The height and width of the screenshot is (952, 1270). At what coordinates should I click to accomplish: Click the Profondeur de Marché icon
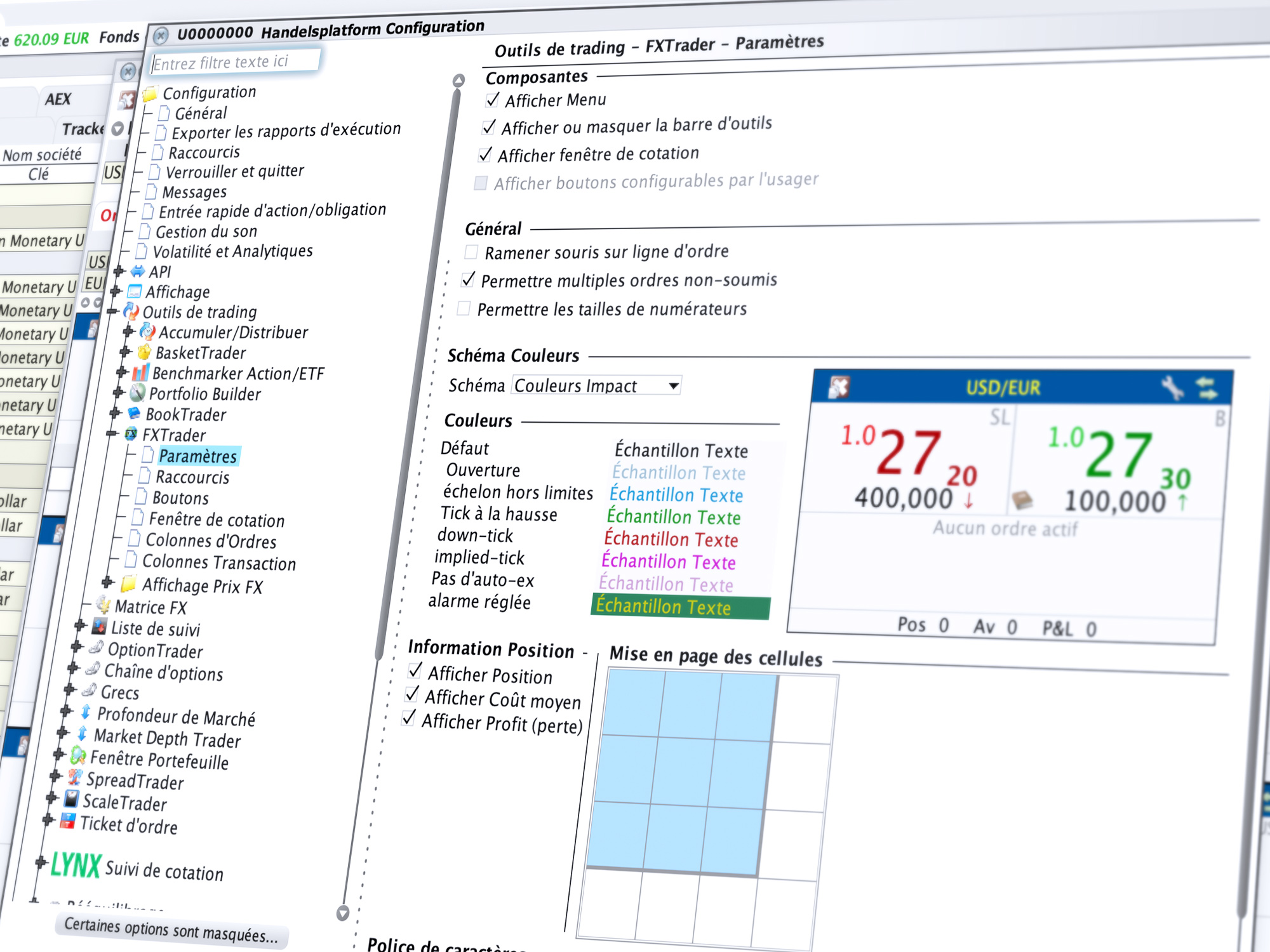point(85,711)
